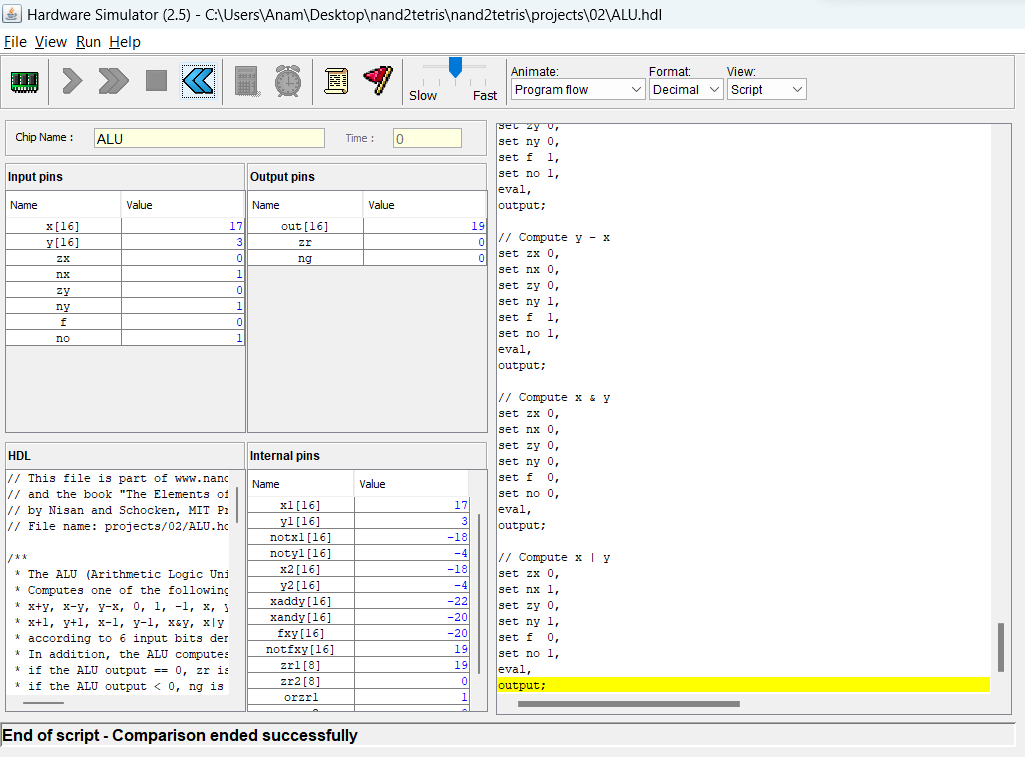
Task: Open the Load Script scroll icon
Action: 336,81
